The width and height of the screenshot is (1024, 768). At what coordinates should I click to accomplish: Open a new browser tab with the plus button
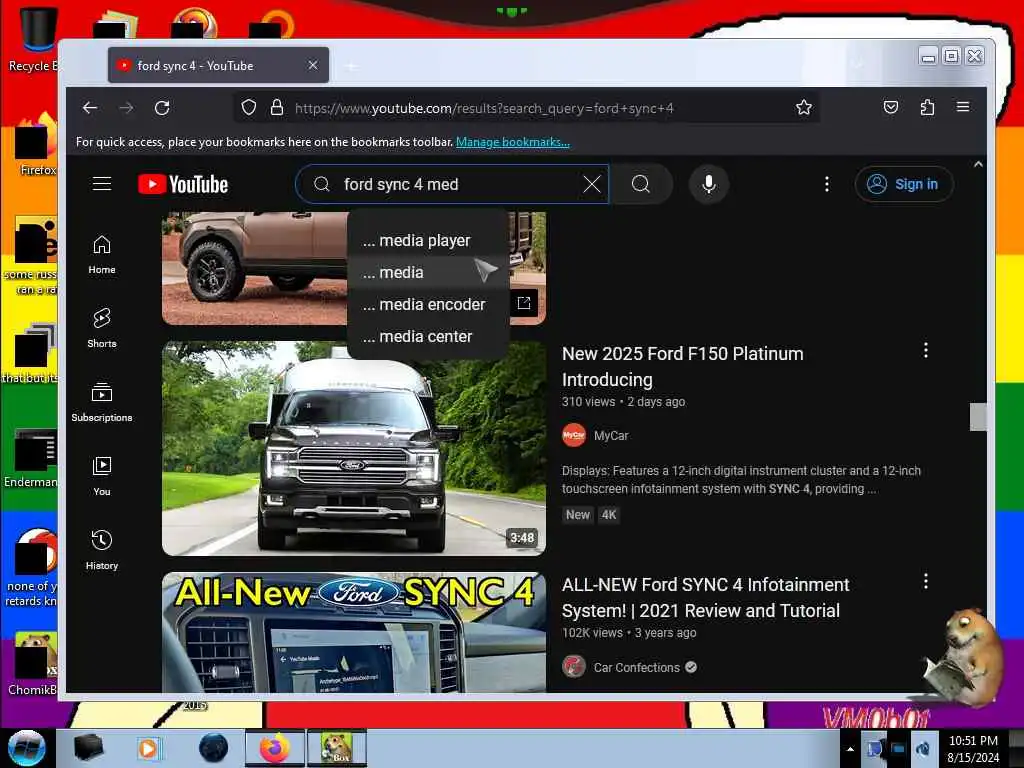pos(351,66)
